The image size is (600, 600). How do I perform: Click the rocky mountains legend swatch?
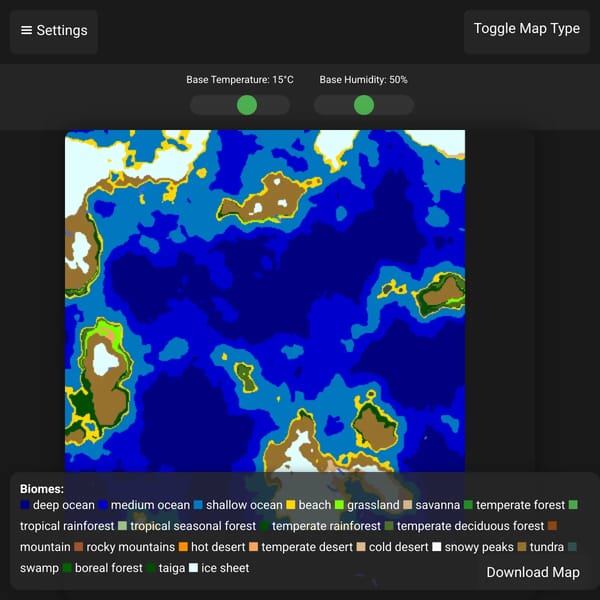78,547
